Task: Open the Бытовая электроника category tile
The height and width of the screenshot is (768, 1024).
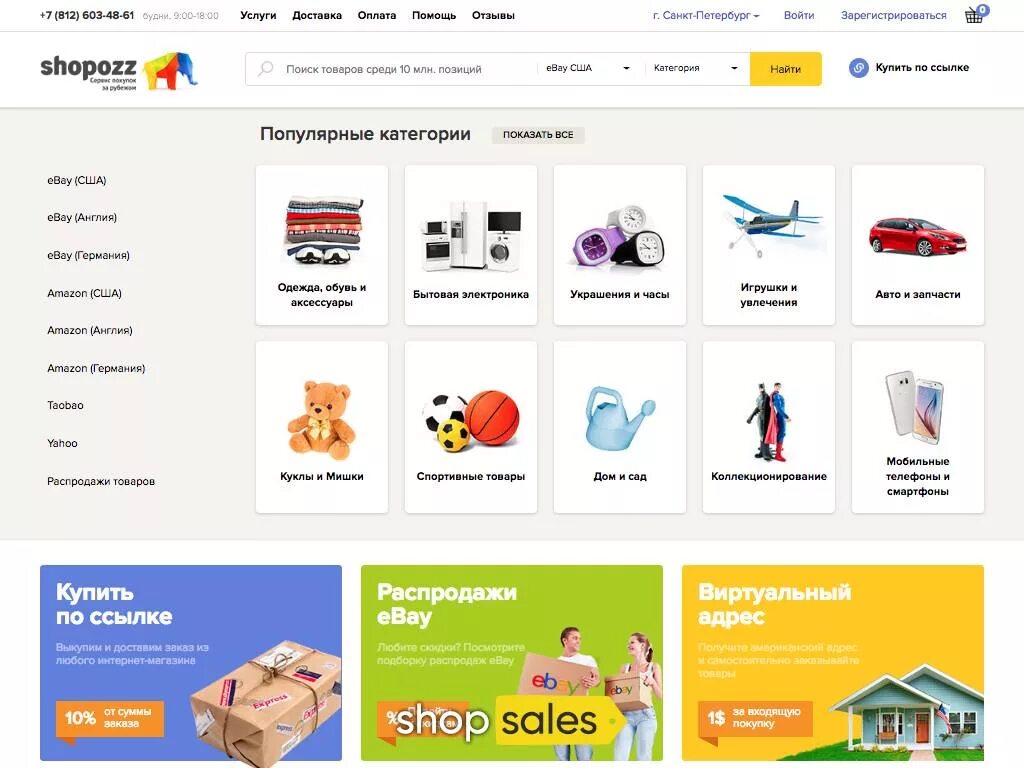Action: coord(471,245)
